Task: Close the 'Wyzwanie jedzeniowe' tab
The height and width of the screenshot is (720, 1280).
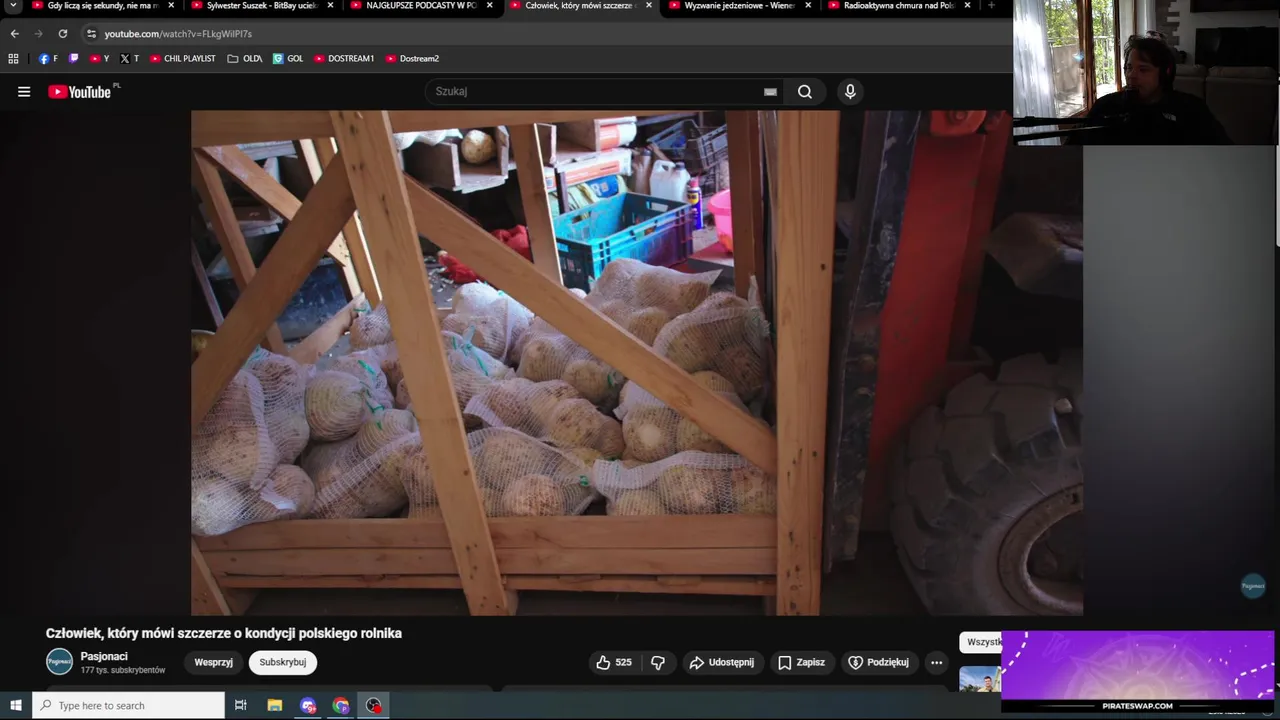Action: tap(807, 6)
